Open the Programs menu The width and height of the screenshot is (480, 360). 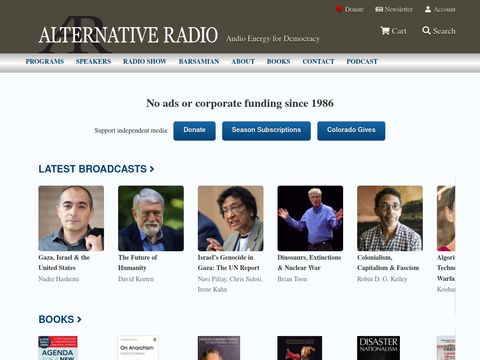45,61
